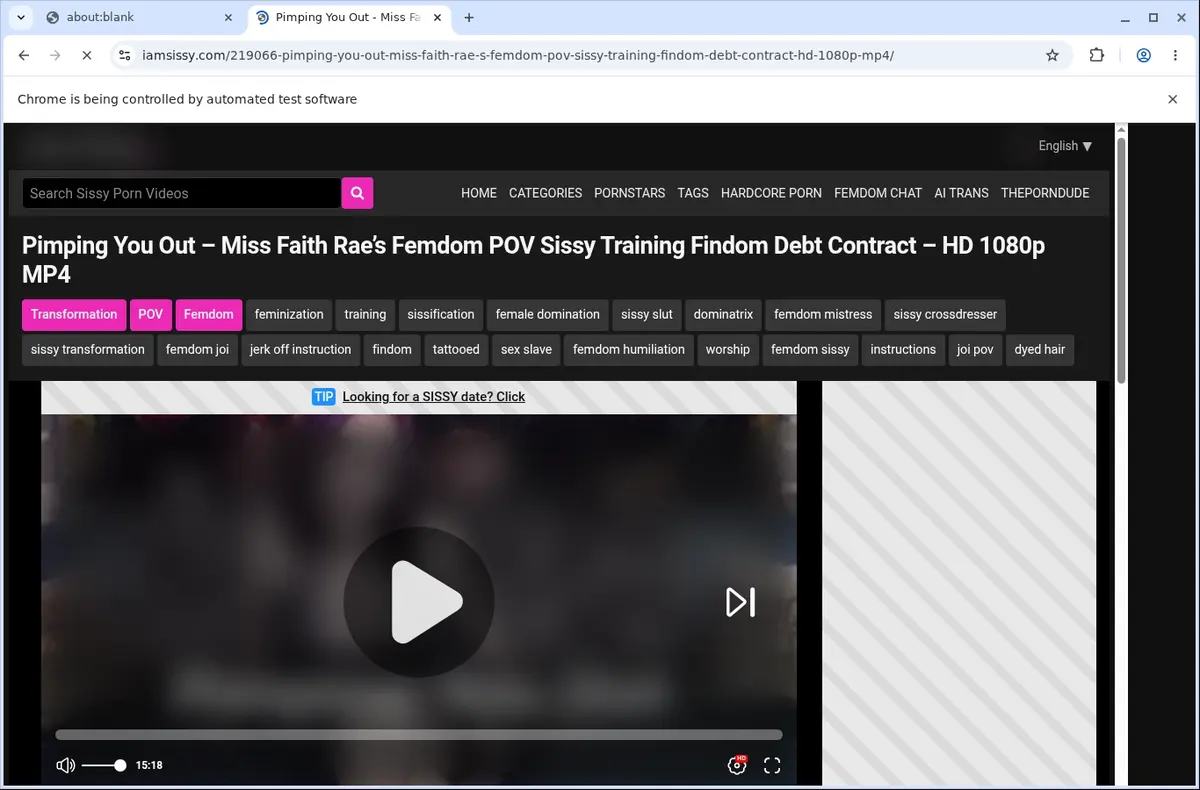Start video with large play button
Image resolution: width=1200 pixels, height=790 pixels.
point(418,602)
